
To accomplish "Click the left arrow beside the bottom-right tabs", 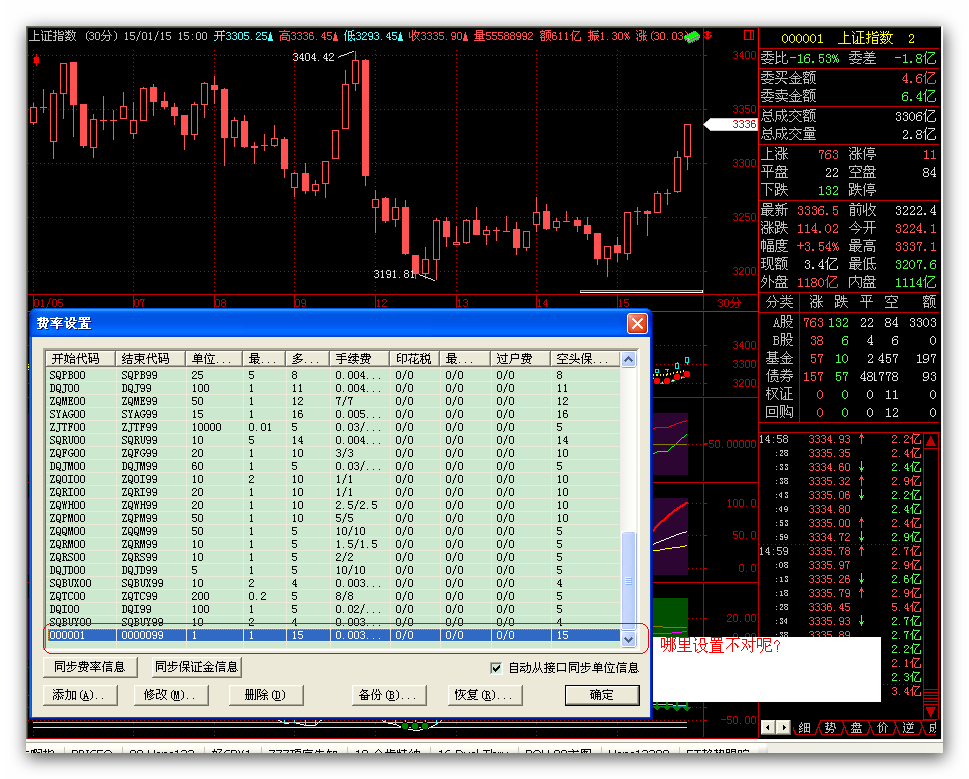I will [767, 727].
